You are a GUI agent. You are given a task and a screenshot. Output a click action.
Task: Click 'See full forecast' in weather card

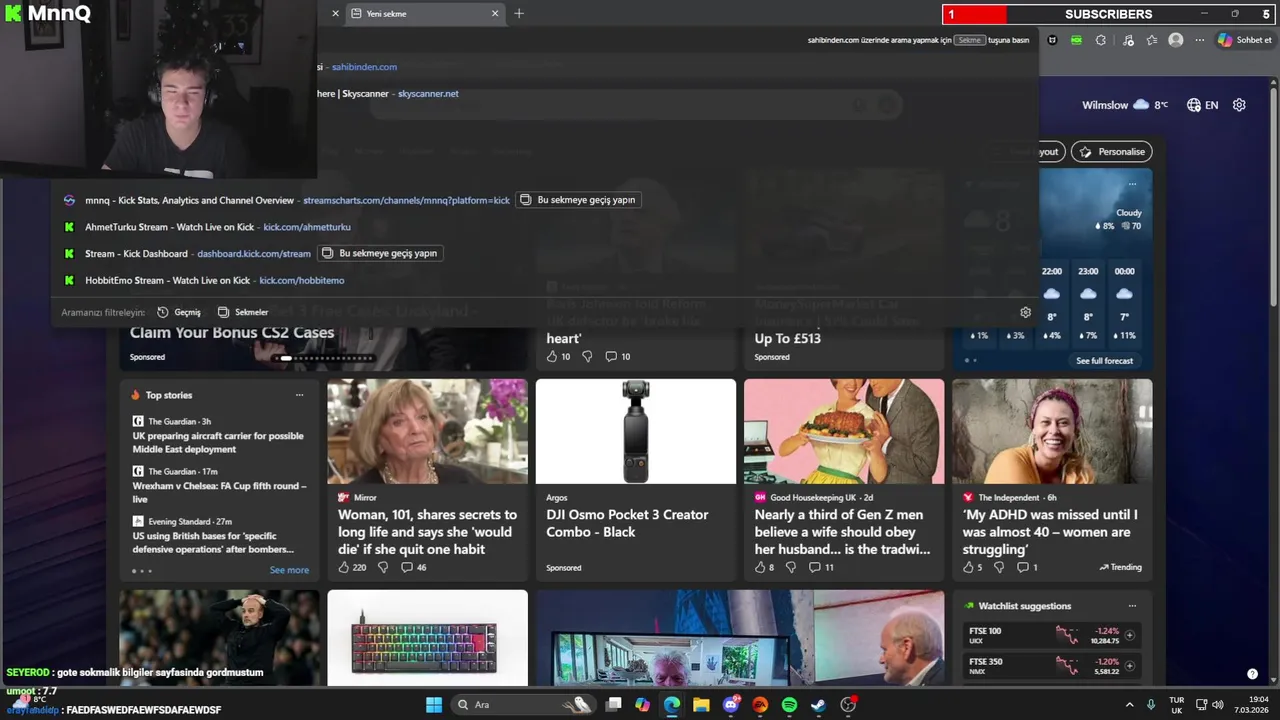point(1104,361)
